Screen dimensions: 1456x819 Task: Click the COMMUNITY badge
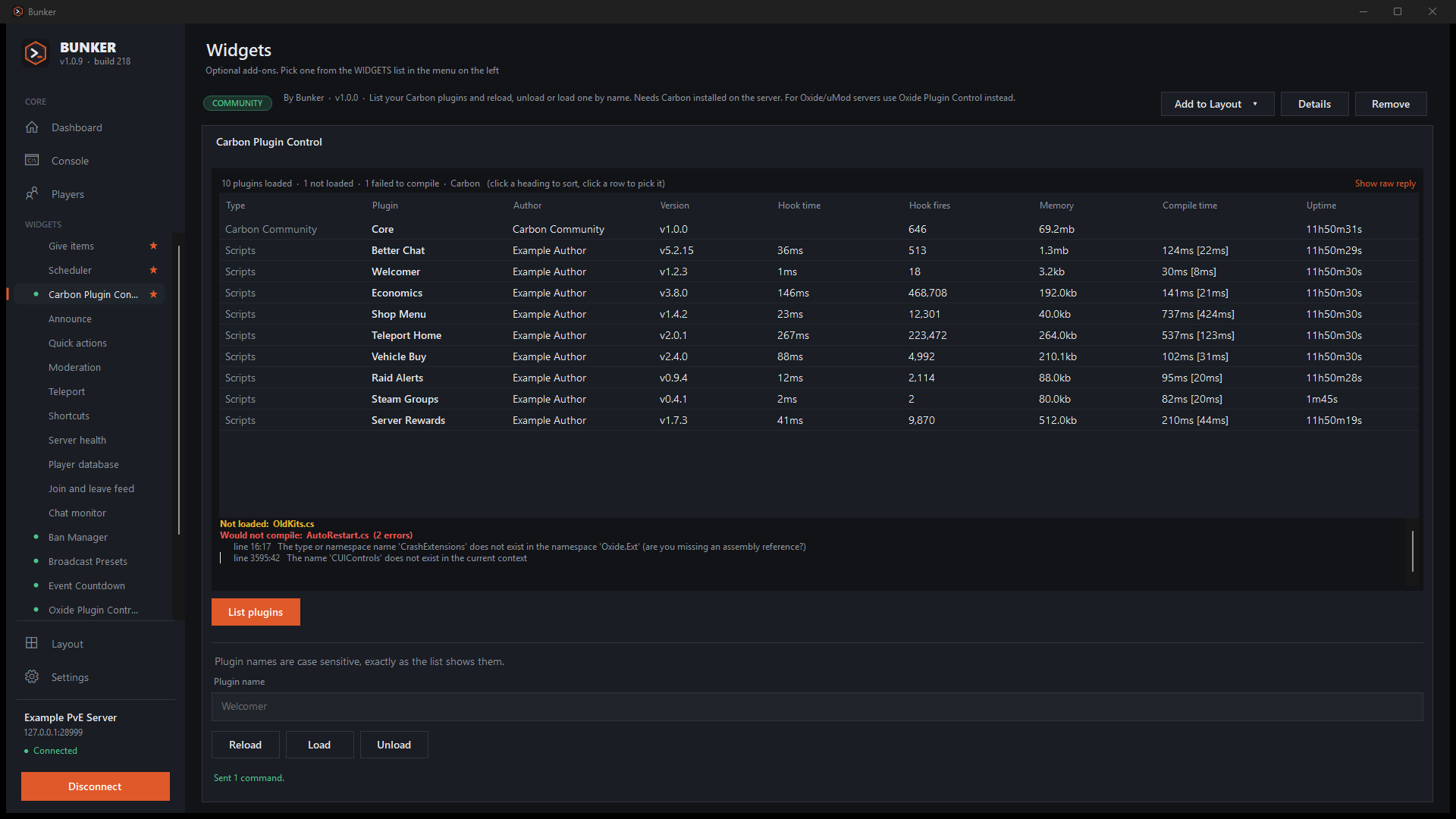point(237,103)
